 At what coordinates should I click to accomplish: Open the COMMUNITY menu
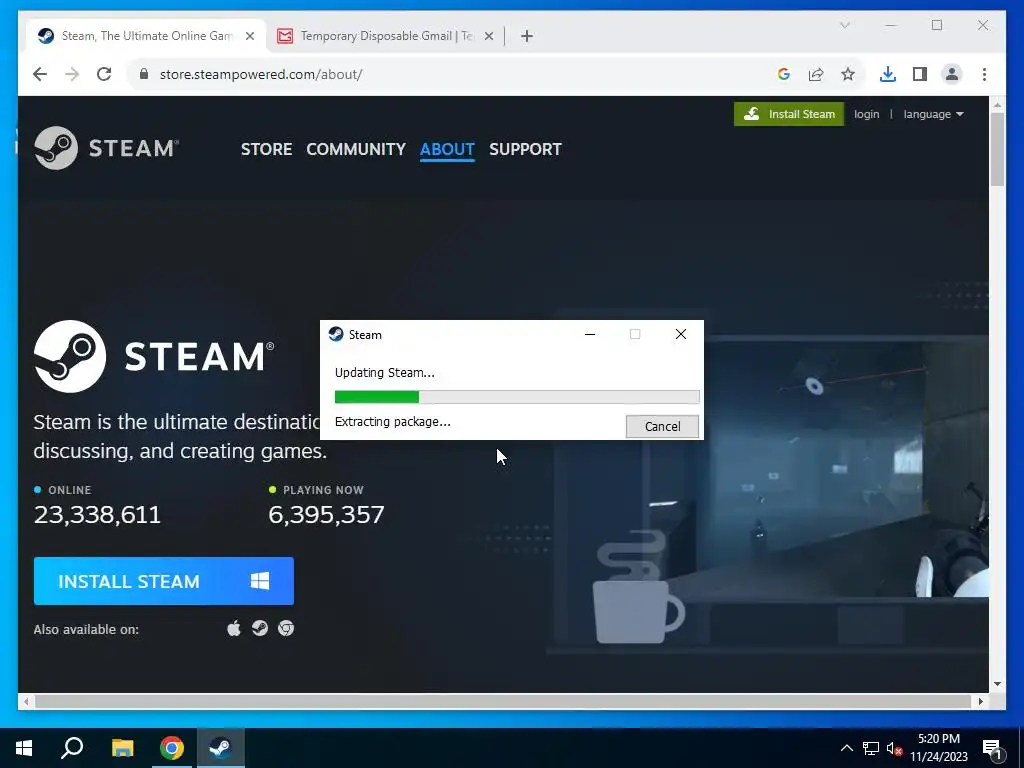tap(356, 150)
